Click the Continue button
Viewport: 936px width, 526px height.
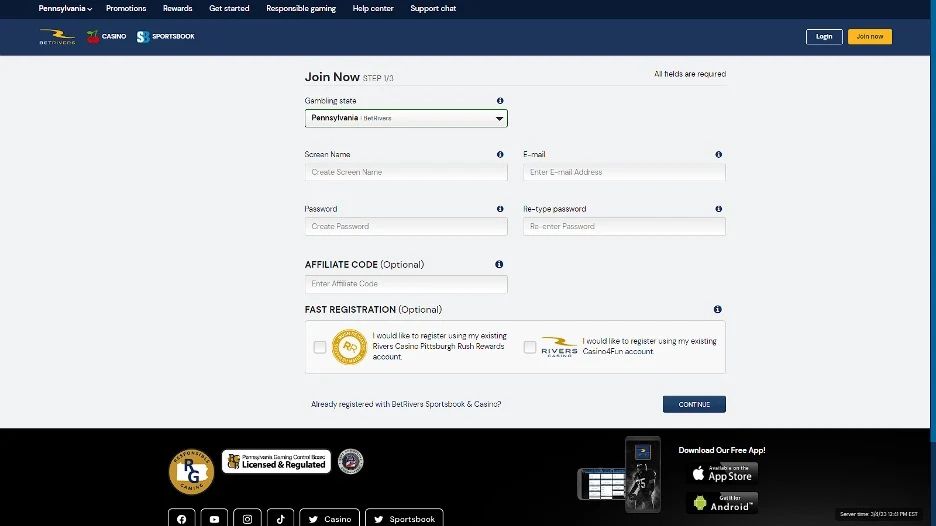click(x=694, y=404)
